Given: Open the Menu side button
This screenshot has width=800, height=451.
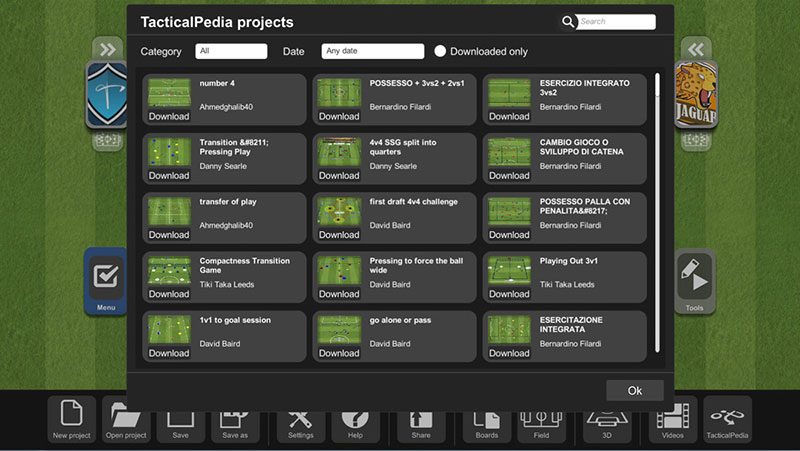Looking at the screenshot, I should click(106, 281).
